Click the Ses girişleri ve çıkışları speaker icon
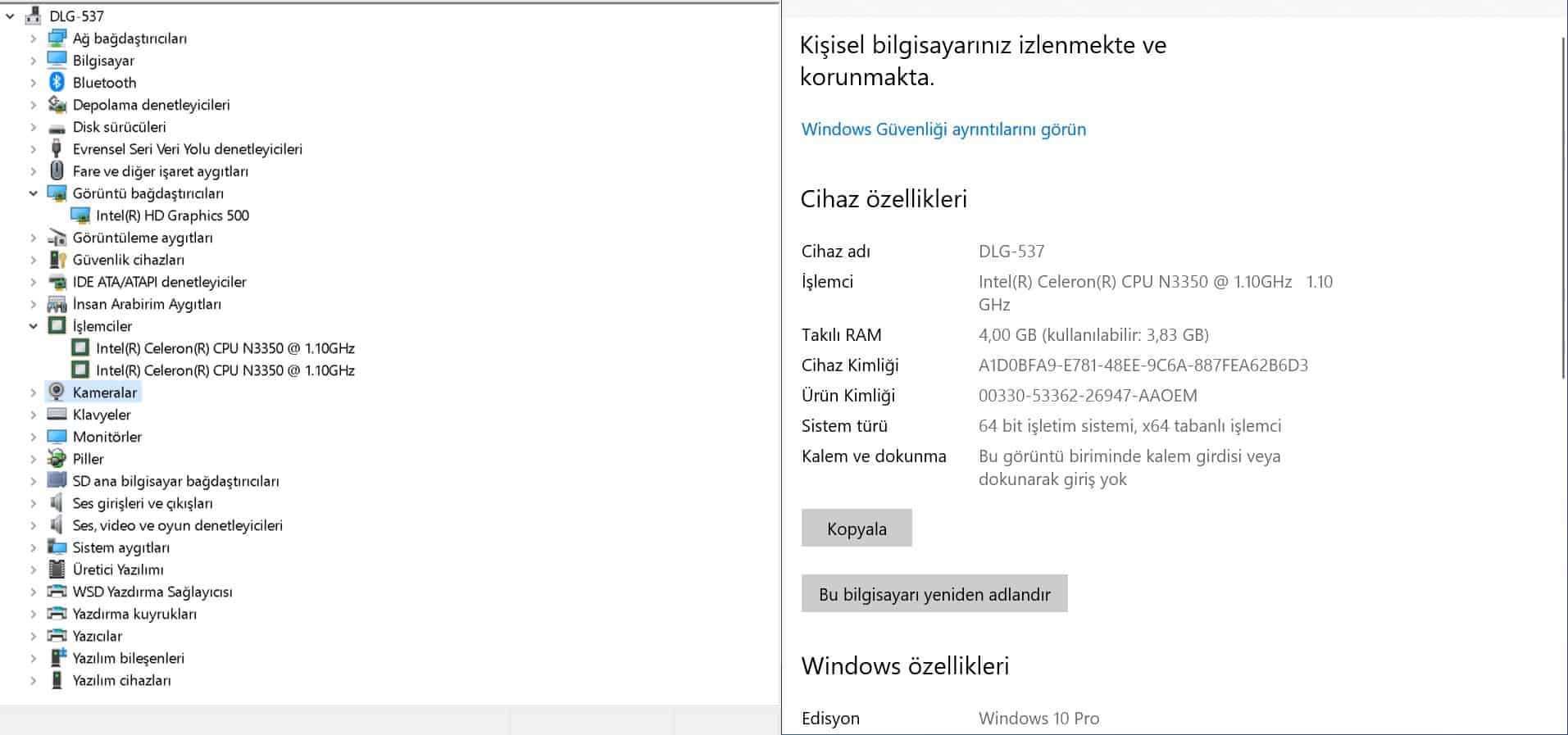 pos(57,502)
